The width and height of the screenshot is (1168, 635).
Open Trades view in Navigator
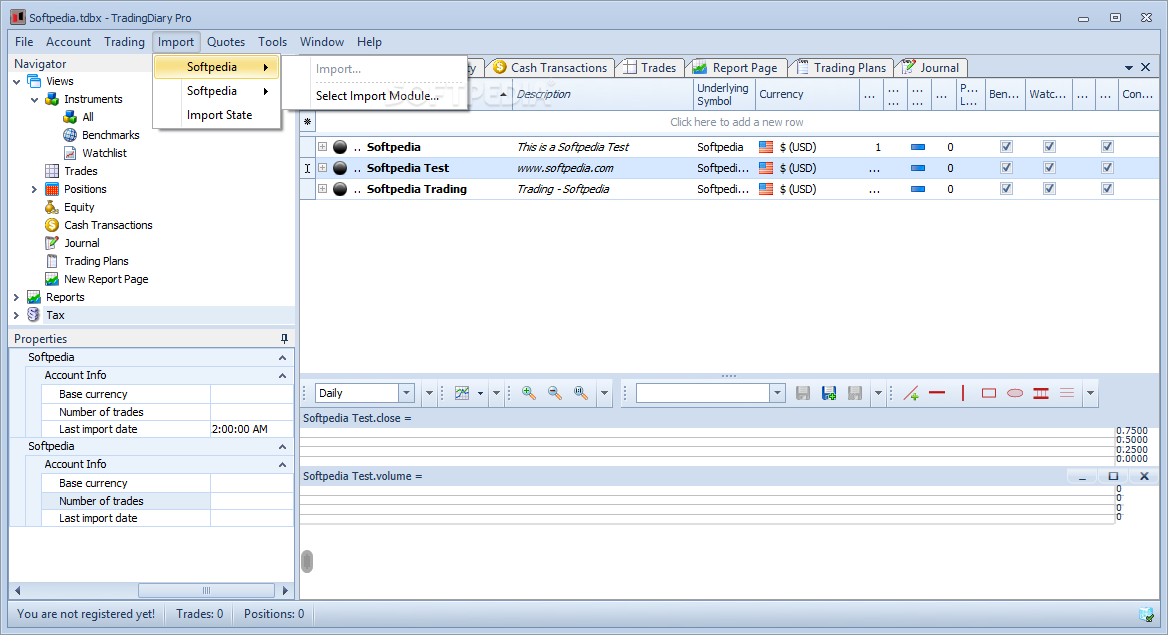[80, 171]
